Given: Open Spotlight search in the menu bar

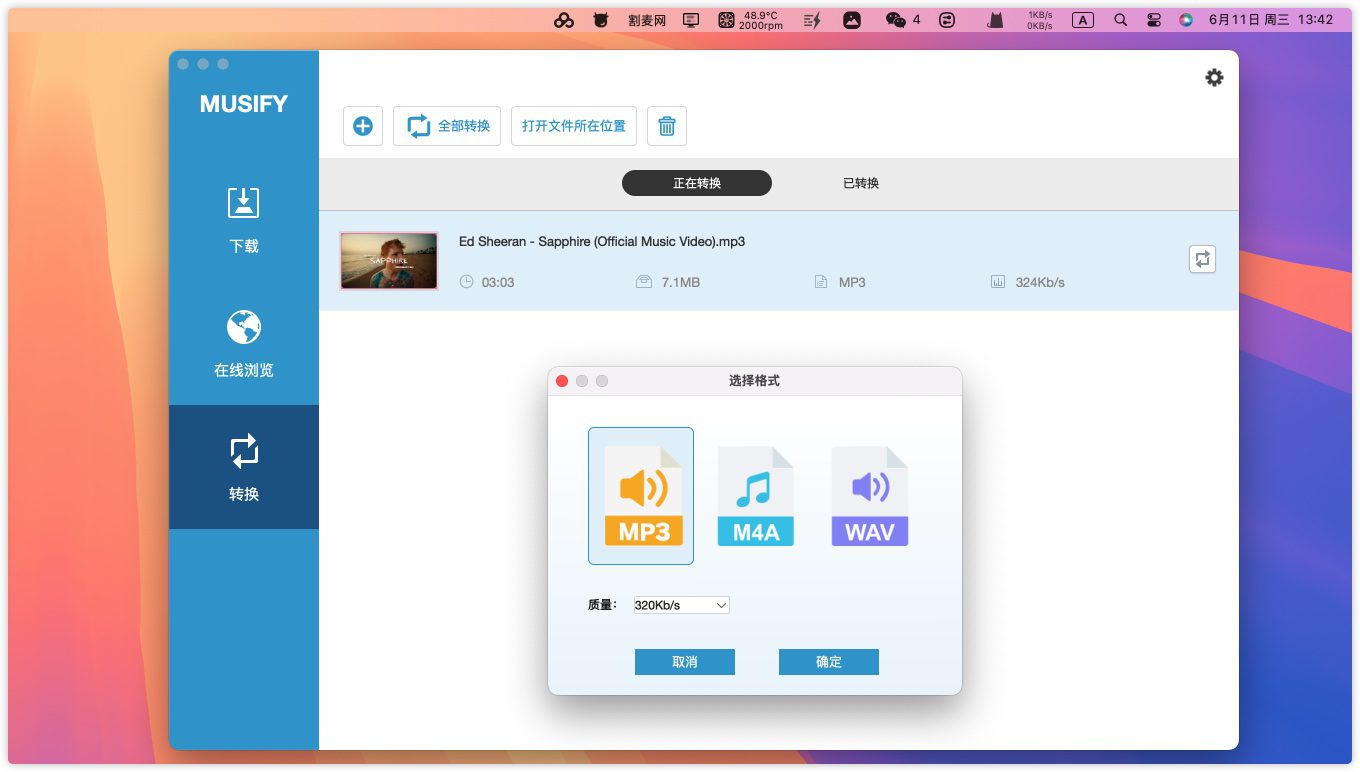Looking at the screenshot, I should 1120,19.
